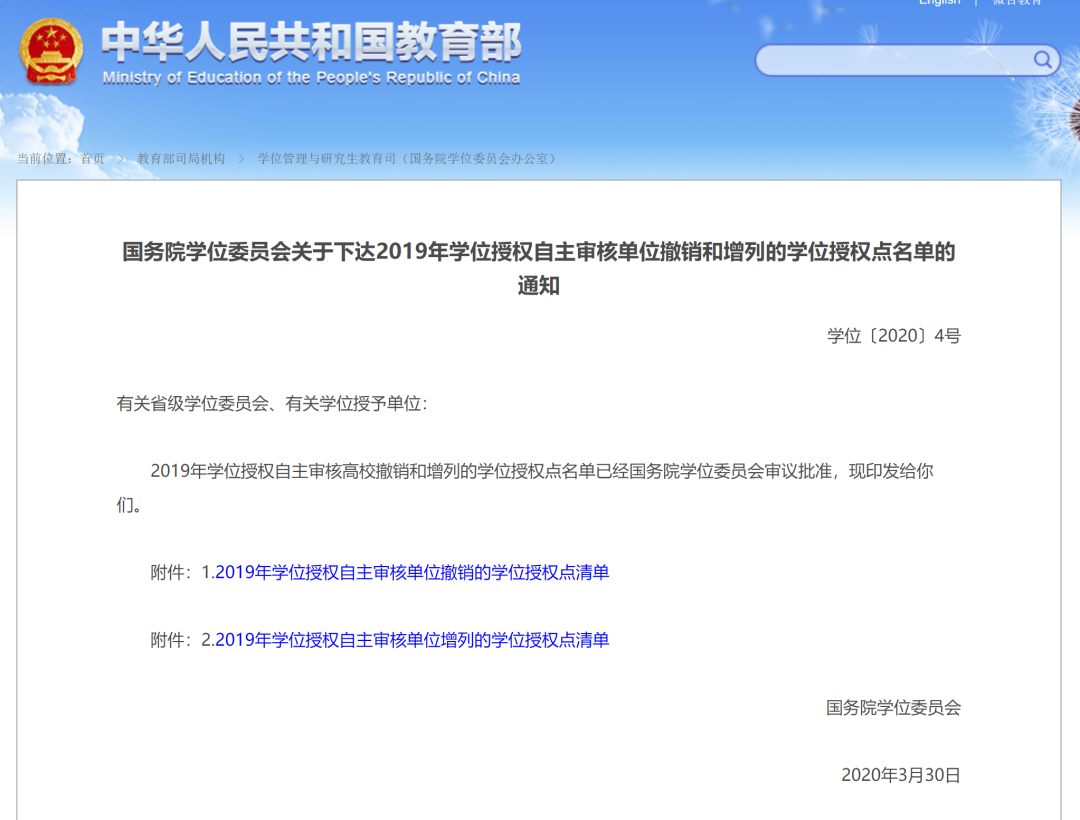Screen dimensions: 1080x820
Task: Click the date 2020年3月30日
Action: [900, 775]
